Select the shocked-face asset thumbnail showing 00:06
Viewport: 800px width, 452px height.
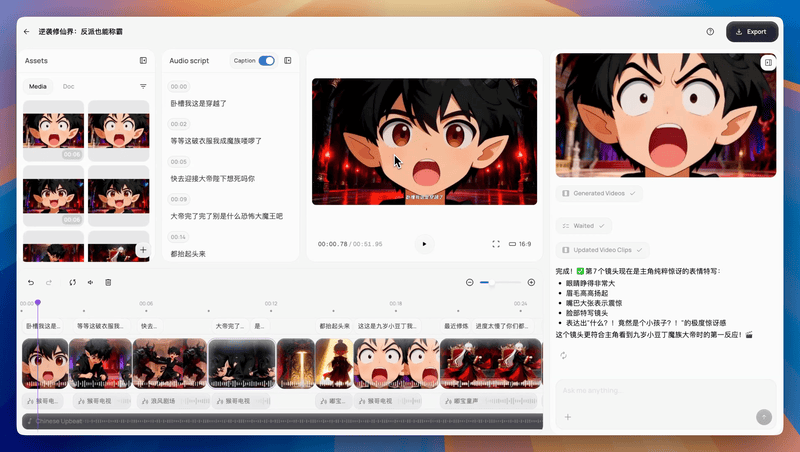coord(54,131)
